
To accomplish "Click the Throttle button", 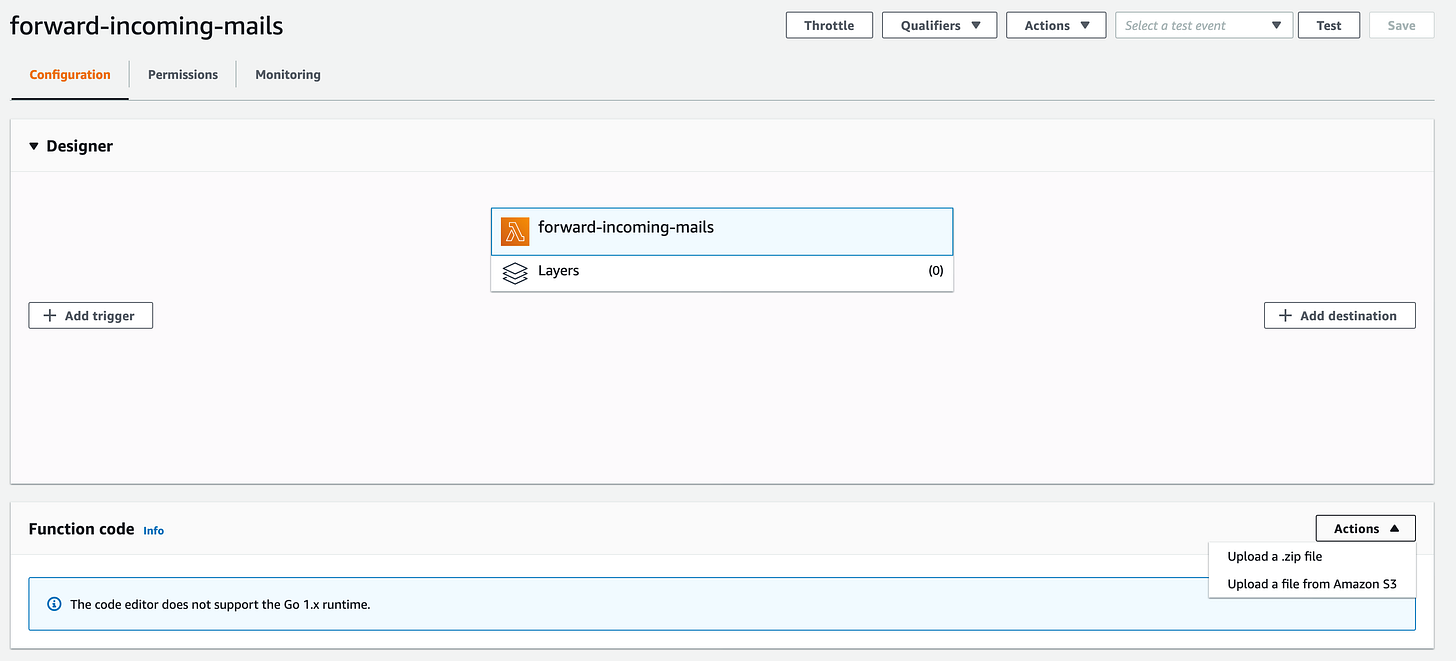I will point(829,25).
